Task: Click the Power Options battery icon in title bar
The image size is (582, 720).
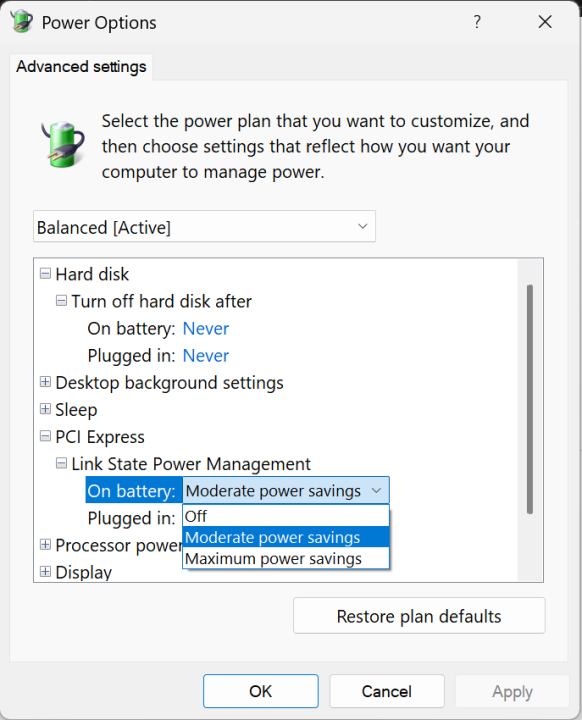Action: click(21, 22)
